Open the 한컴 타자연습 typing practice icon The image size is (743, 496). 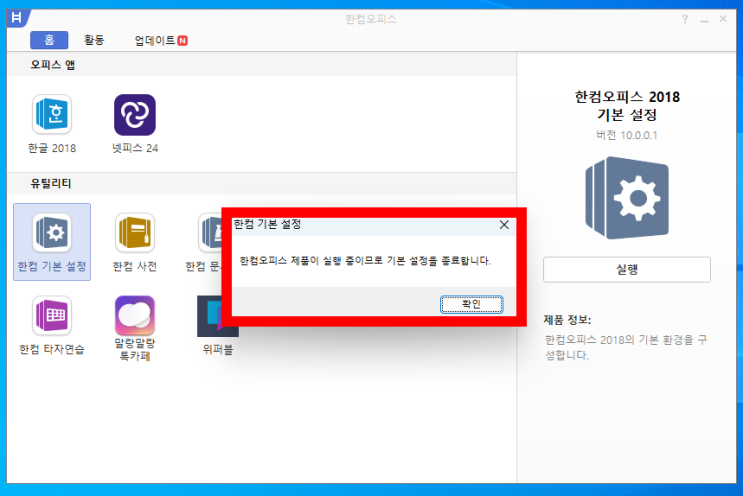point(52,315)
